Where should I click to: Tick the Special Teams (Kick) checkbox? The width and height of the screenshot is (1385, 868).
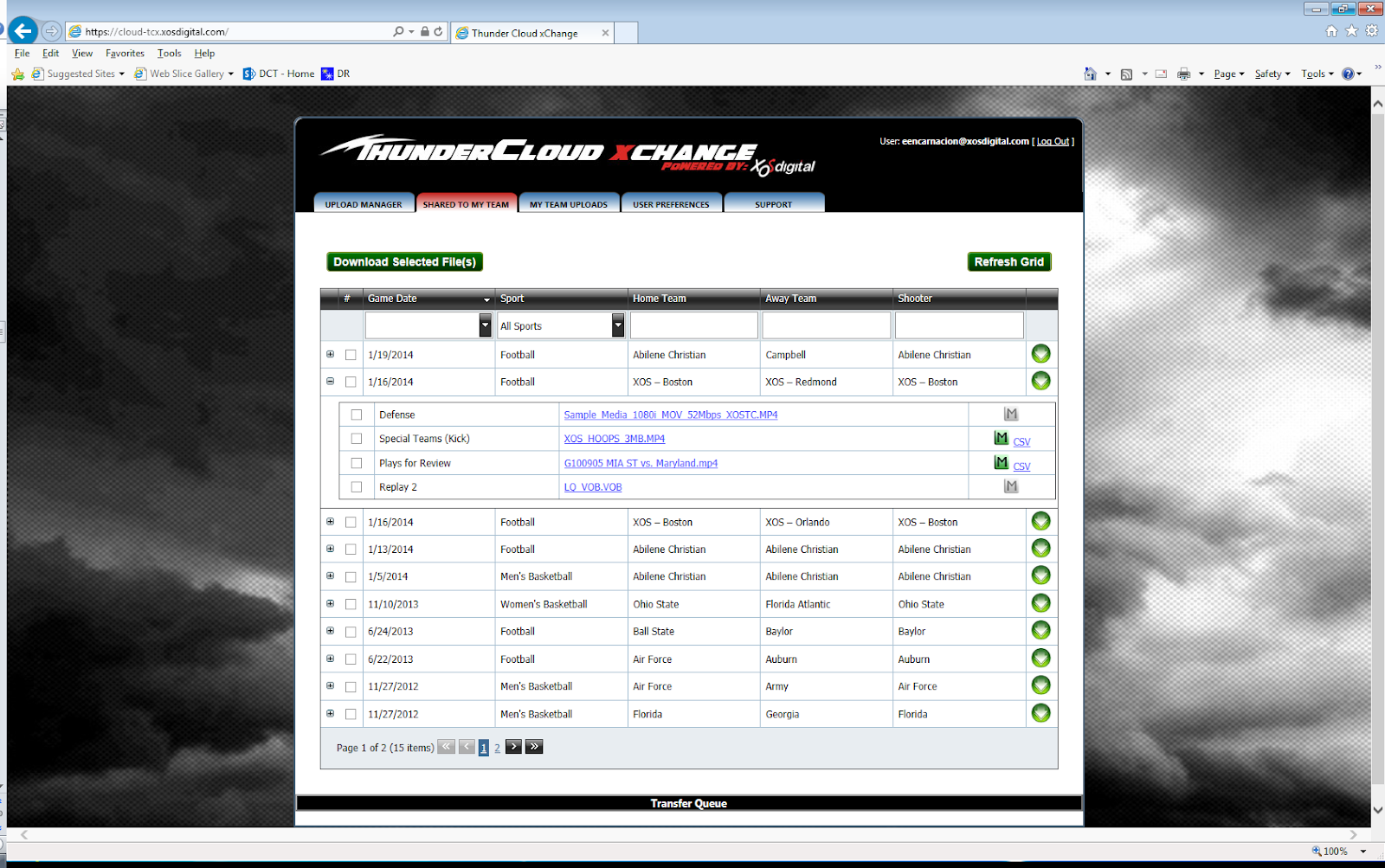pyautogui.click(x=357, y=439)
